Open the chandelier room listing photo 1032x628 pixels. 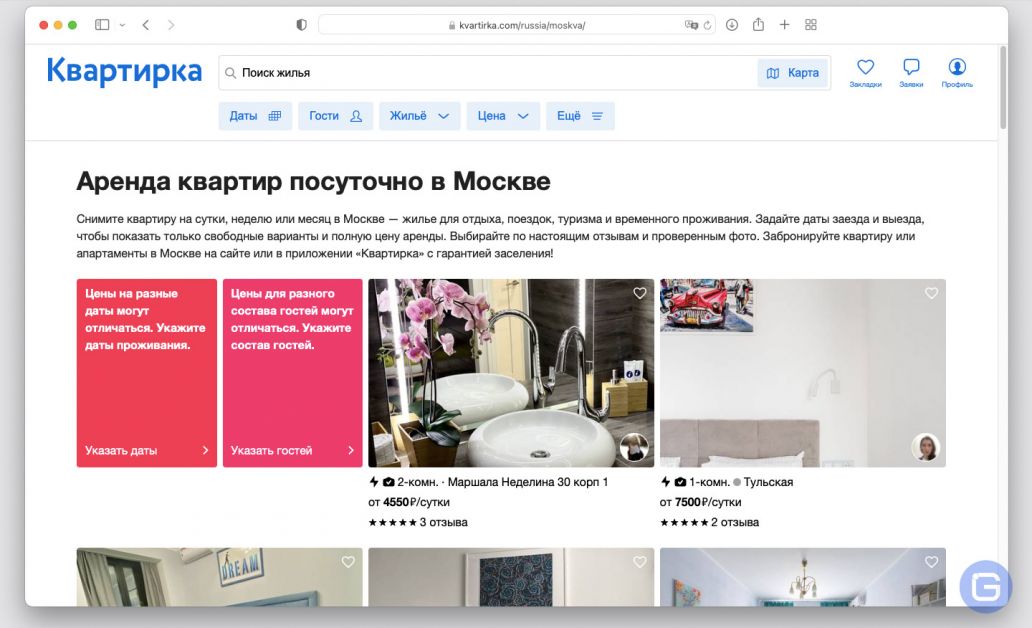coord(802,577)
